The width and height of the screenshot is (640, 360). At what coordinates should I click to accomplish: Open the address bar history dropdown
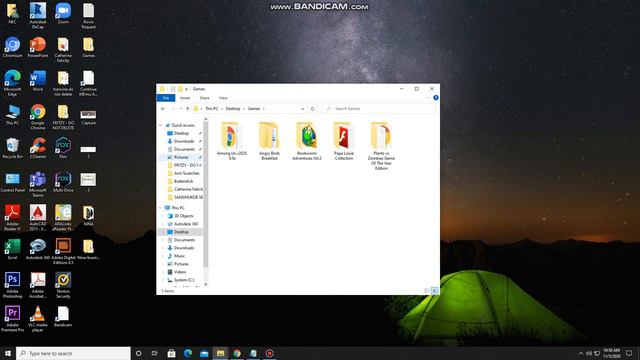[x=302, y=109]
